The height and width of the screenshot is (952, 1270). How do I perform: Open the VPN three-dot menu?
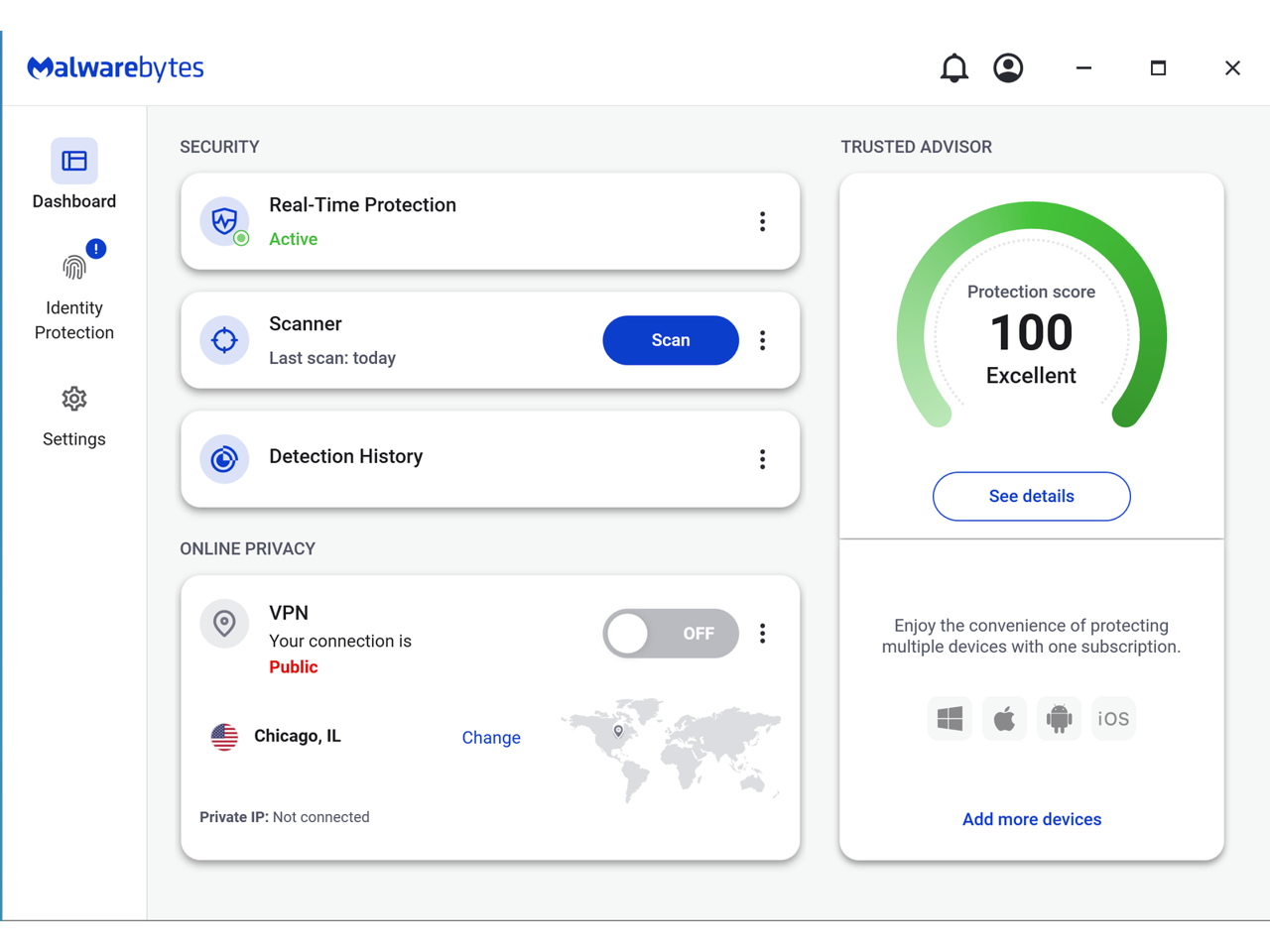(762, 634)
